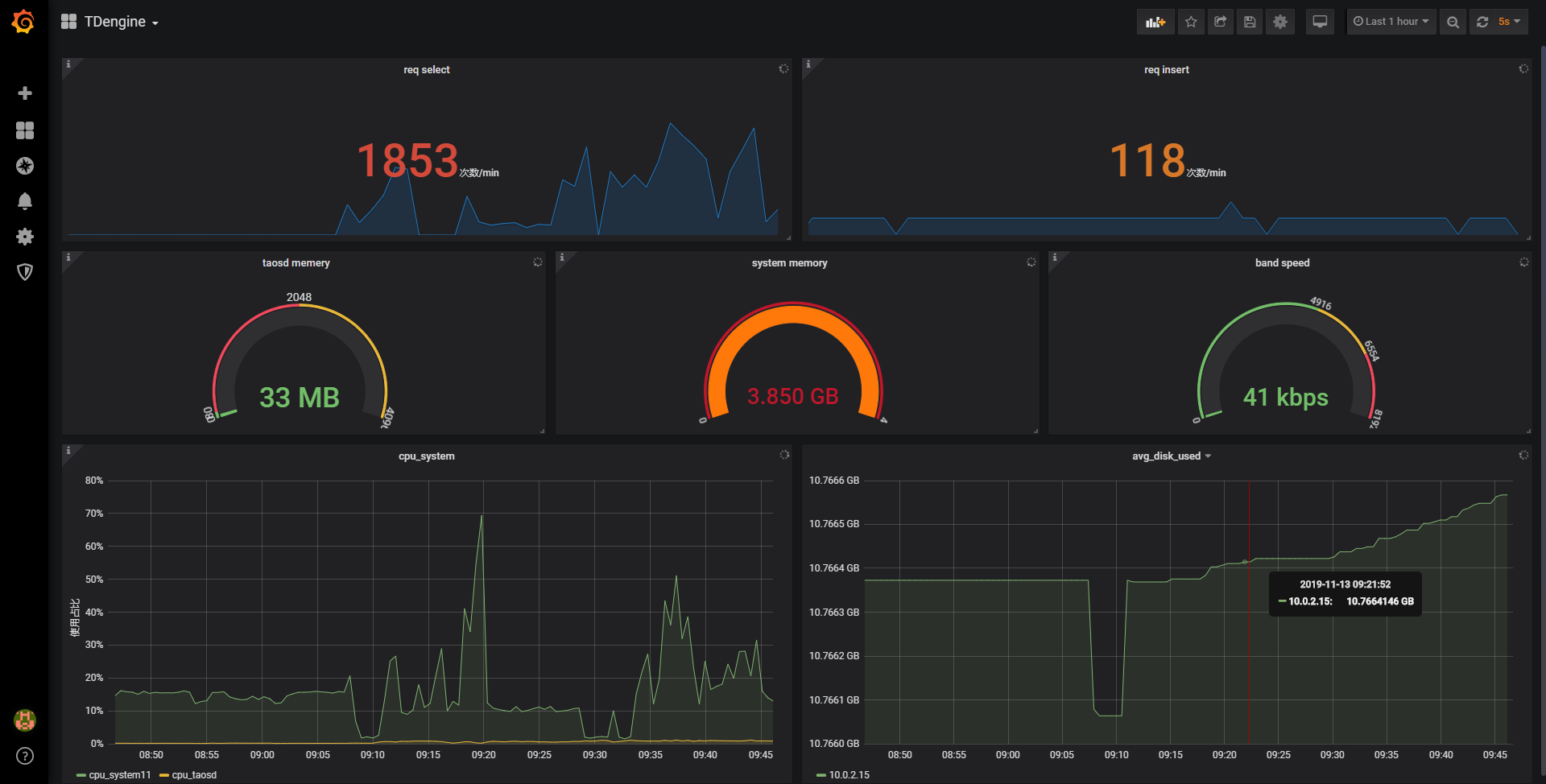The height and width of the screenshot is (784, 1546).
Task: Open the Create plus menu in sidebar
Action: click(x=25, y=93)
